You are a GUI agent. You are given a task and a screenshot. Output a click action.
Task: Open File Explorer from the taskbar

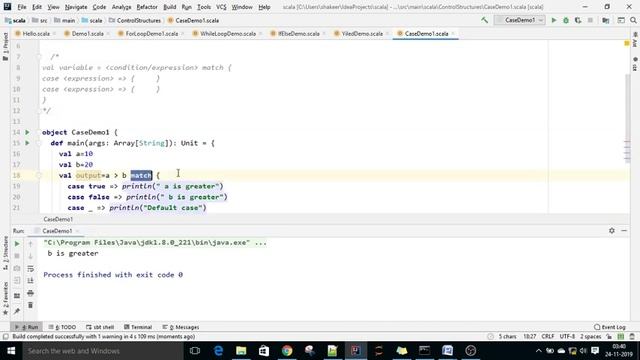point(241,351)
